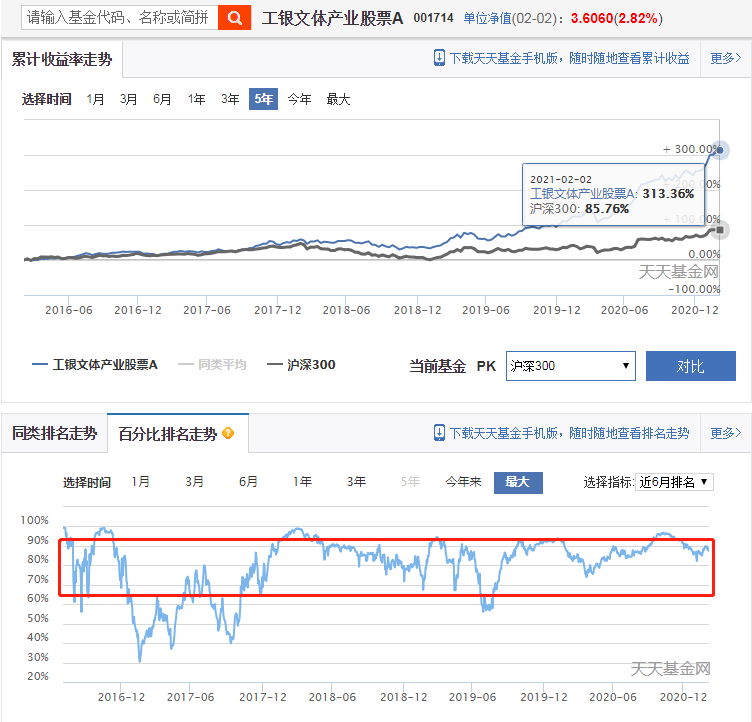Expand 更多 in the ranking panel

click(x=725, y=433)
